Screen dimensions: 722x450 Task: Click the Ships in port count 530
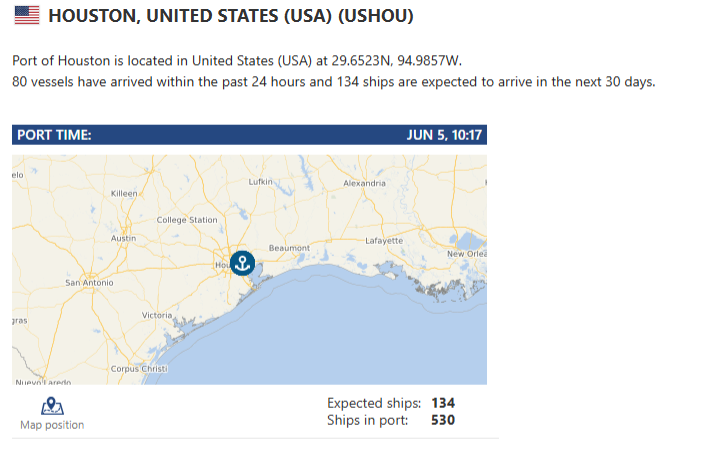(x=443, y=420)
